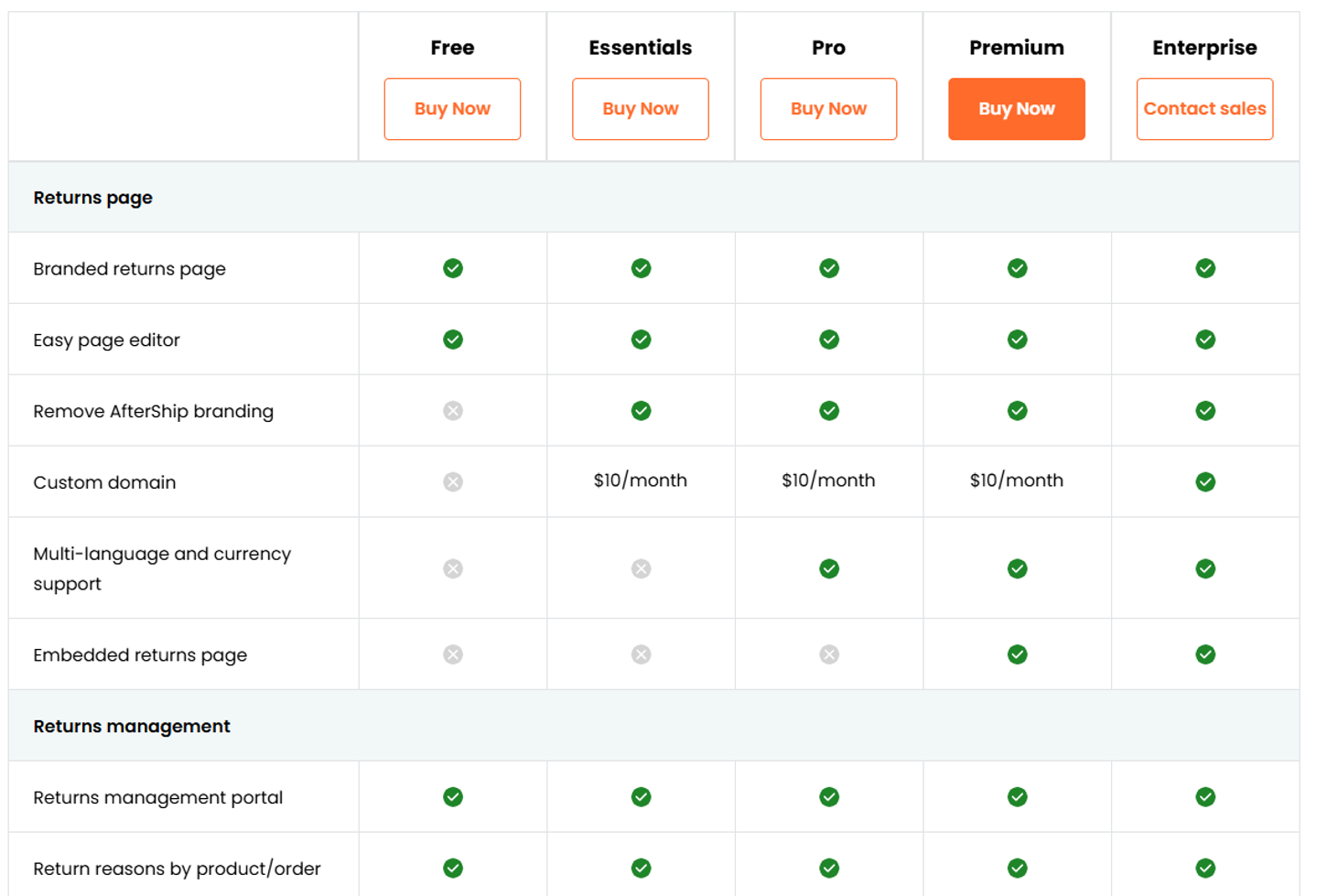Click the Essentials checkmark for Branded returns page
Viewport: 1327px width, 896px height.
click(x=642, y=268)
